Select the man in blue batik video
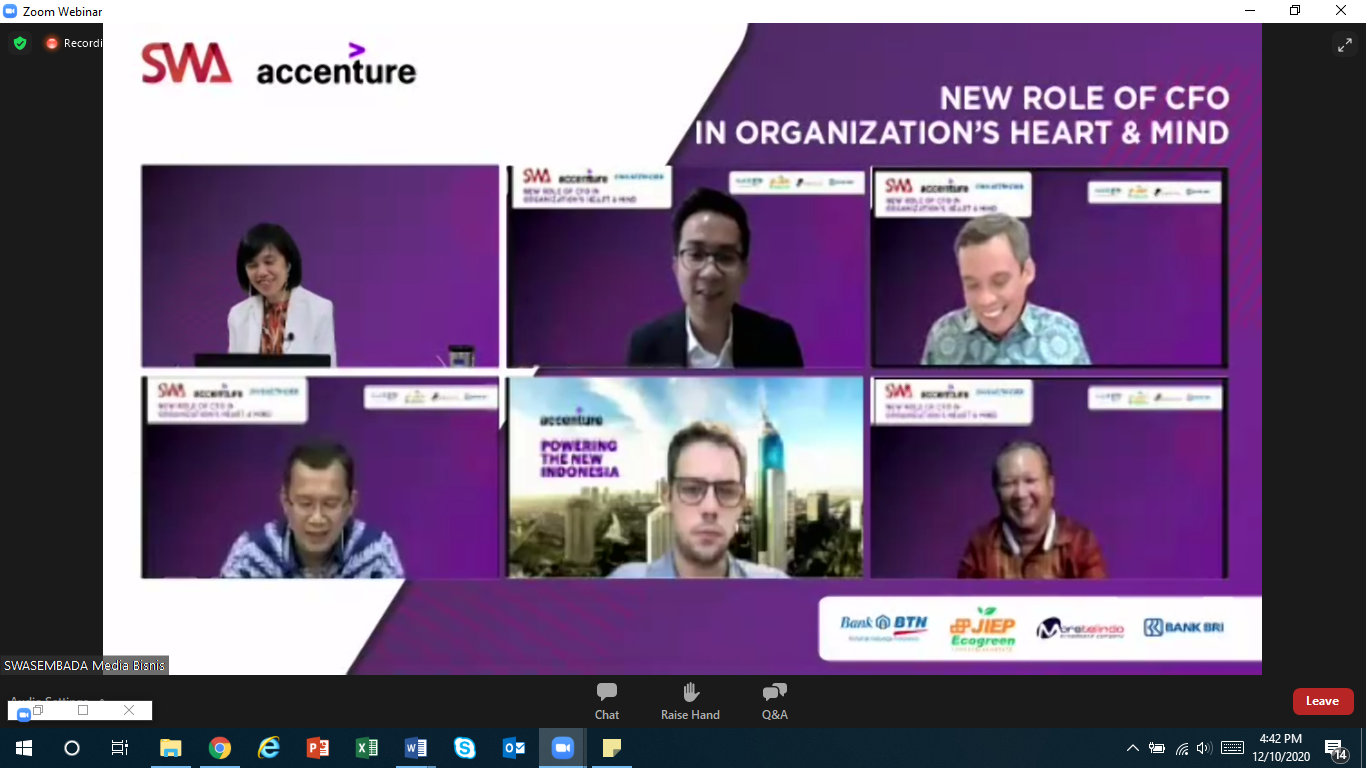 click(x=320, y=477)
